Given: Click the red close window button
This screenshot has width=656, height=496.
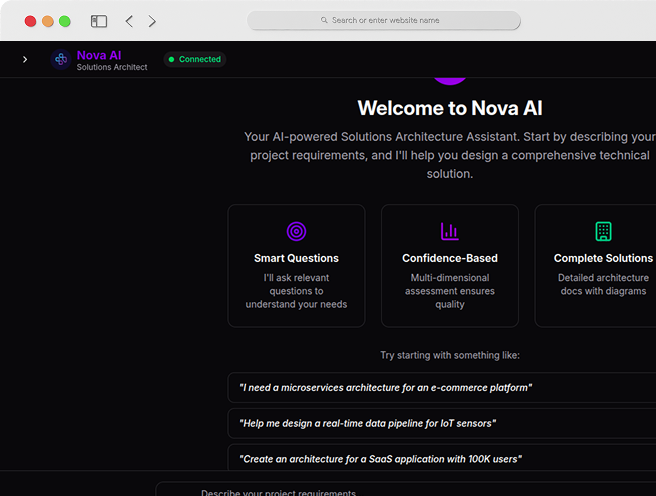Looking at the screenshot, I should click(30, 21).
